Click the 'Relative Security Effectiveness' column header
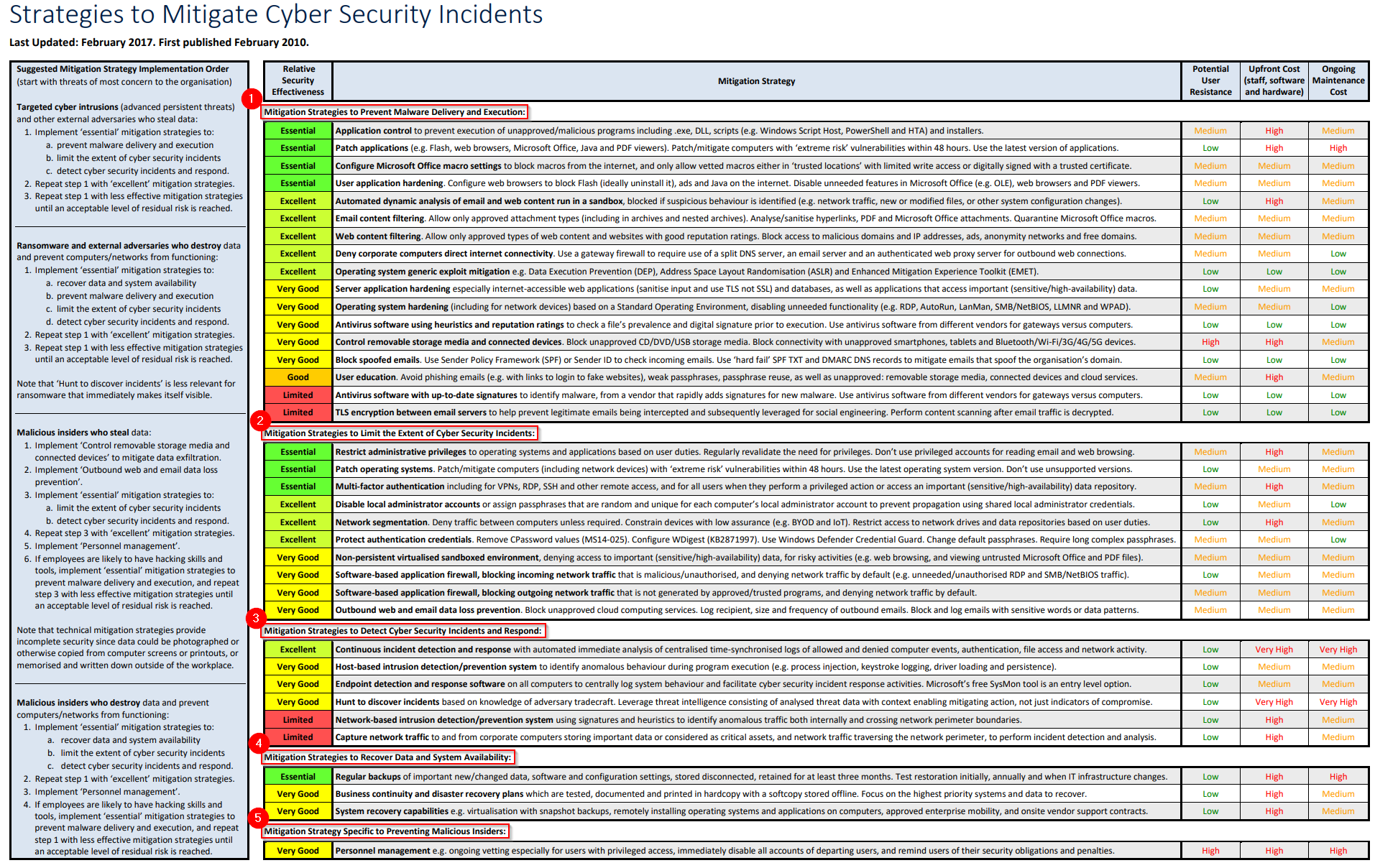 (x=298, y=80)
